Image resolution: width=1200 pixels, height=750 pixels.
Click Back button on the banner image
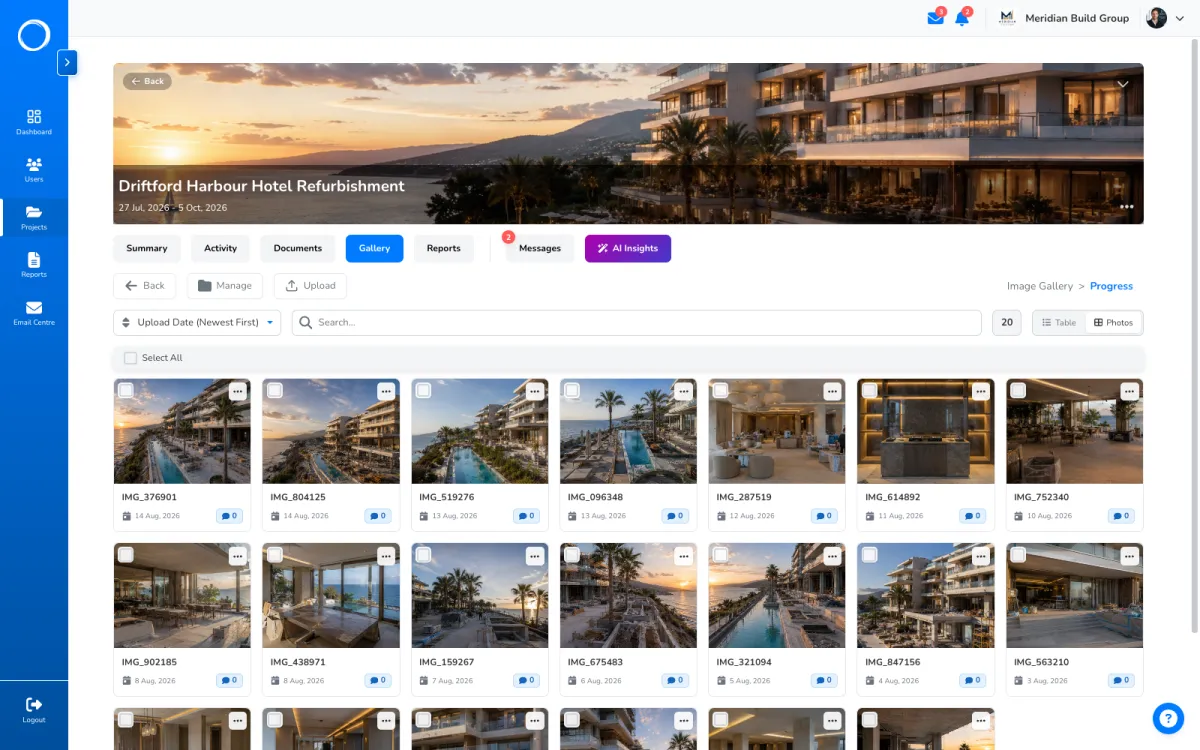(147, 81)
